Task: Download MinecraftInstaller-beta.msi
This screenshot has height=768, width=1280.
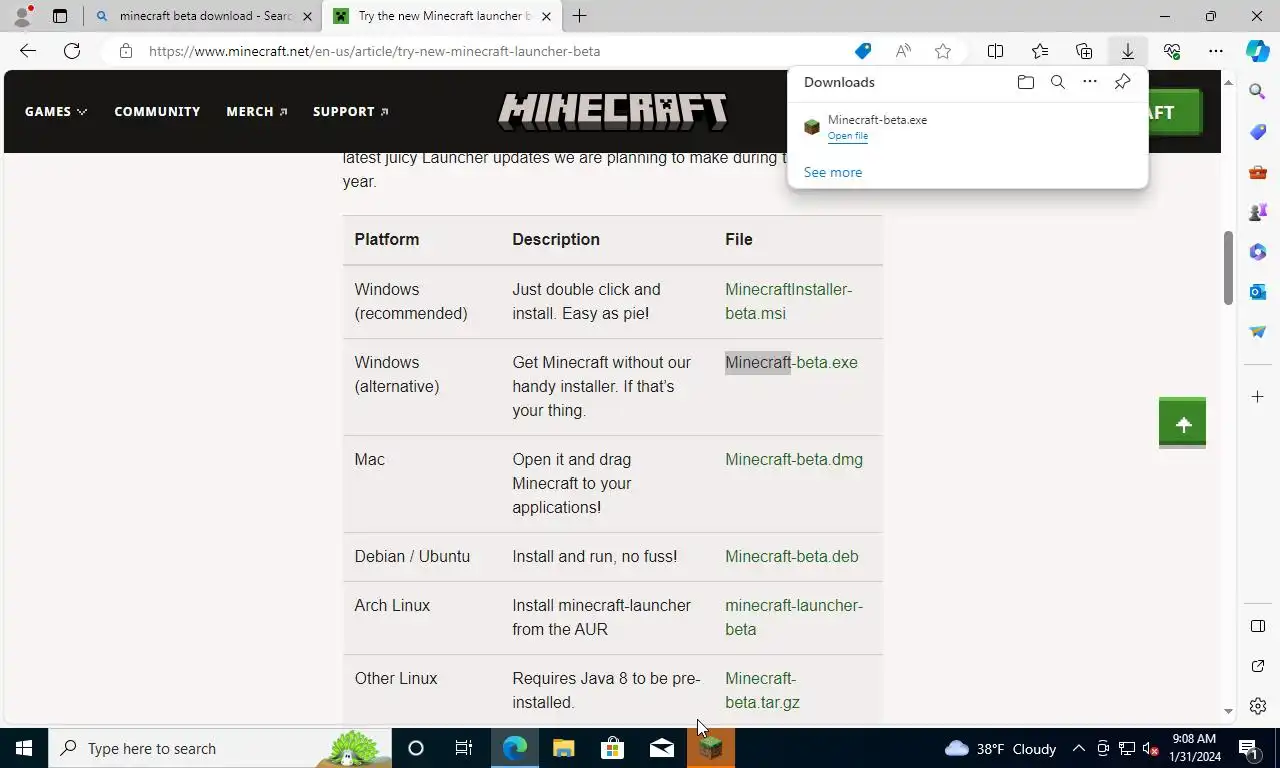Action: 789,301
